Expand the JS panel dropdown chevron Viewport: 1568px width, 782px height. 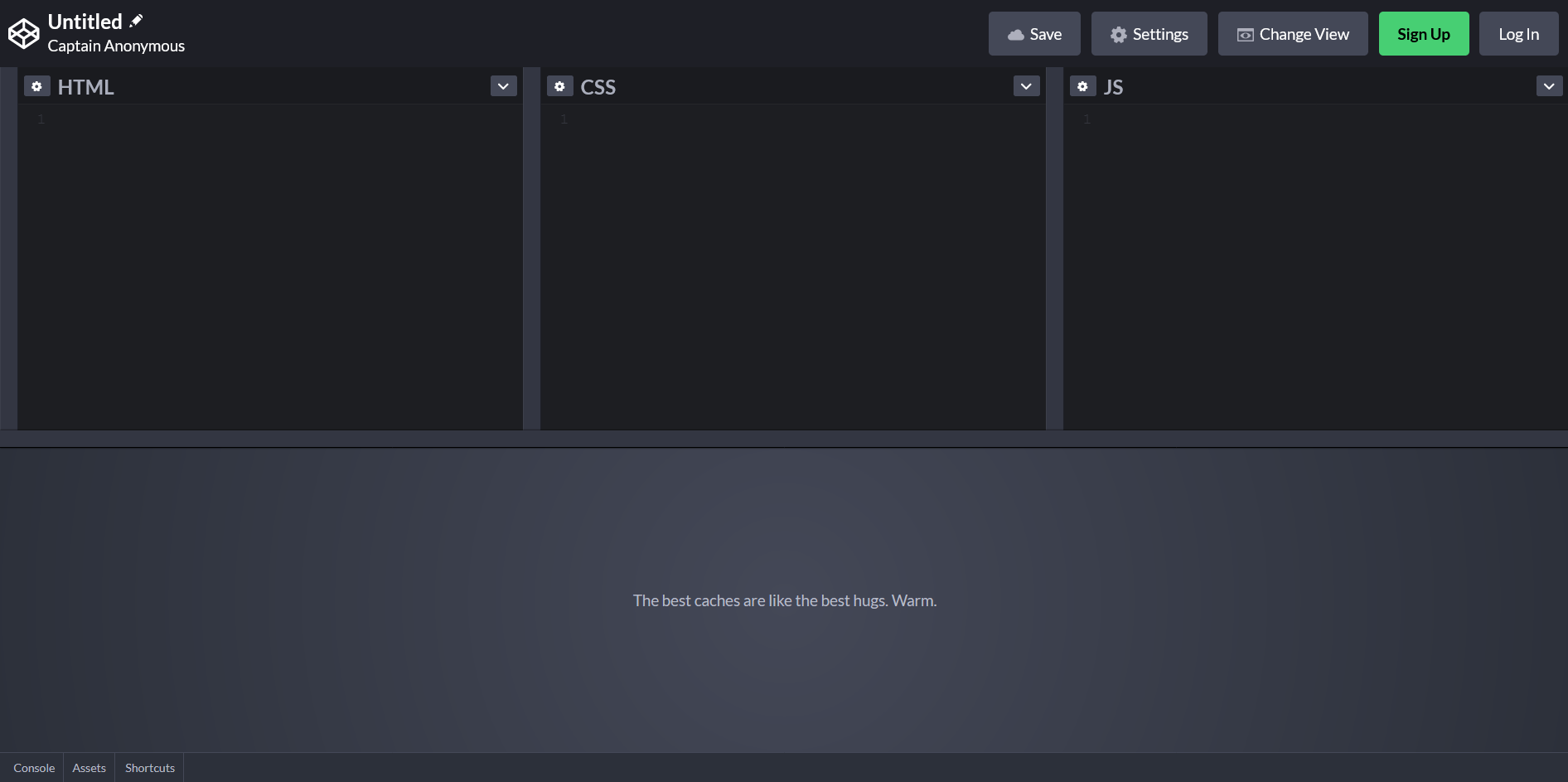click(1549, 86)
